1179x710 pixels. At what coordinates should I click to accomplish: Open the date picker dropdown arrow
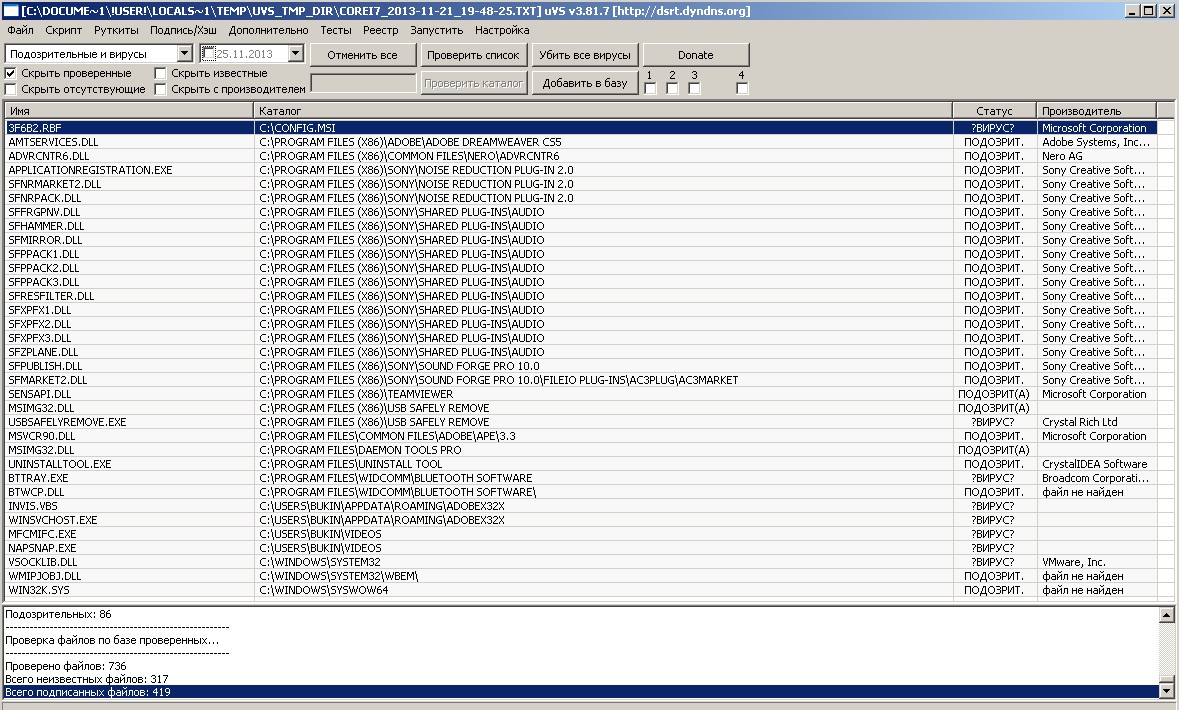pyautogui.click(x=296, y=53)
